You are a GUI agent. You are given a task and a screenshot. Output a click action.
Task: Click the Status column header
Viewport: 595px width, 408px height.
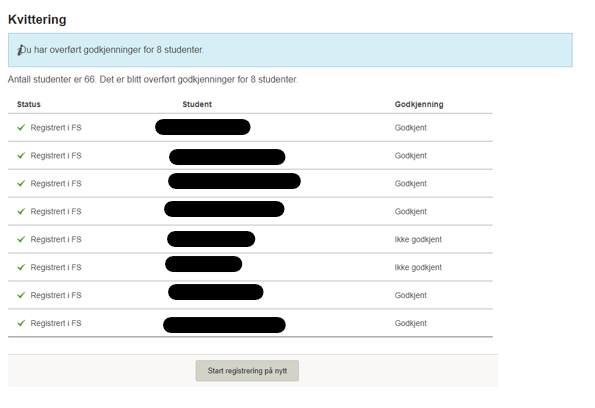(x=29, y=104)
